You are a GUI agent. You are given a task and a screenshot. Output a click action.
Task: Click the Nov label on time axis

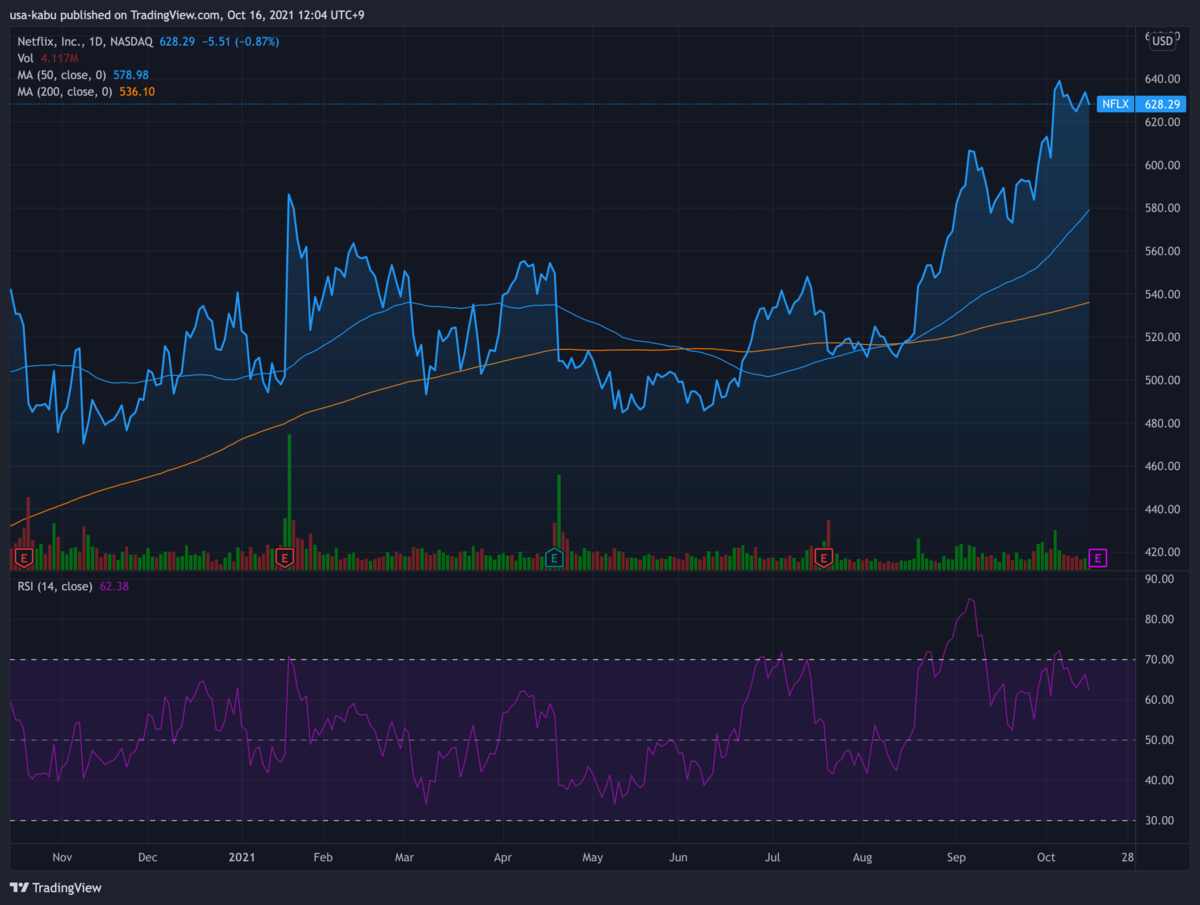pos(62,857)
